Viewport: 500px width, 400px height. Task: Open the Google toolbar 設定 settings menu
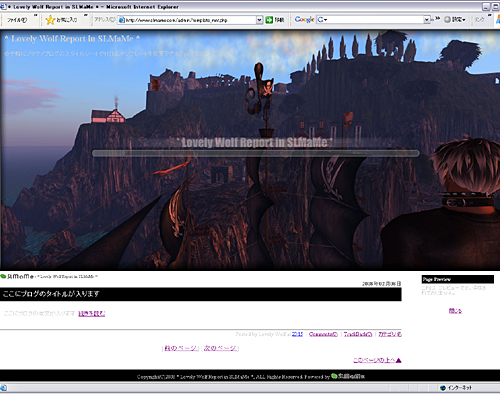[455, 20]
